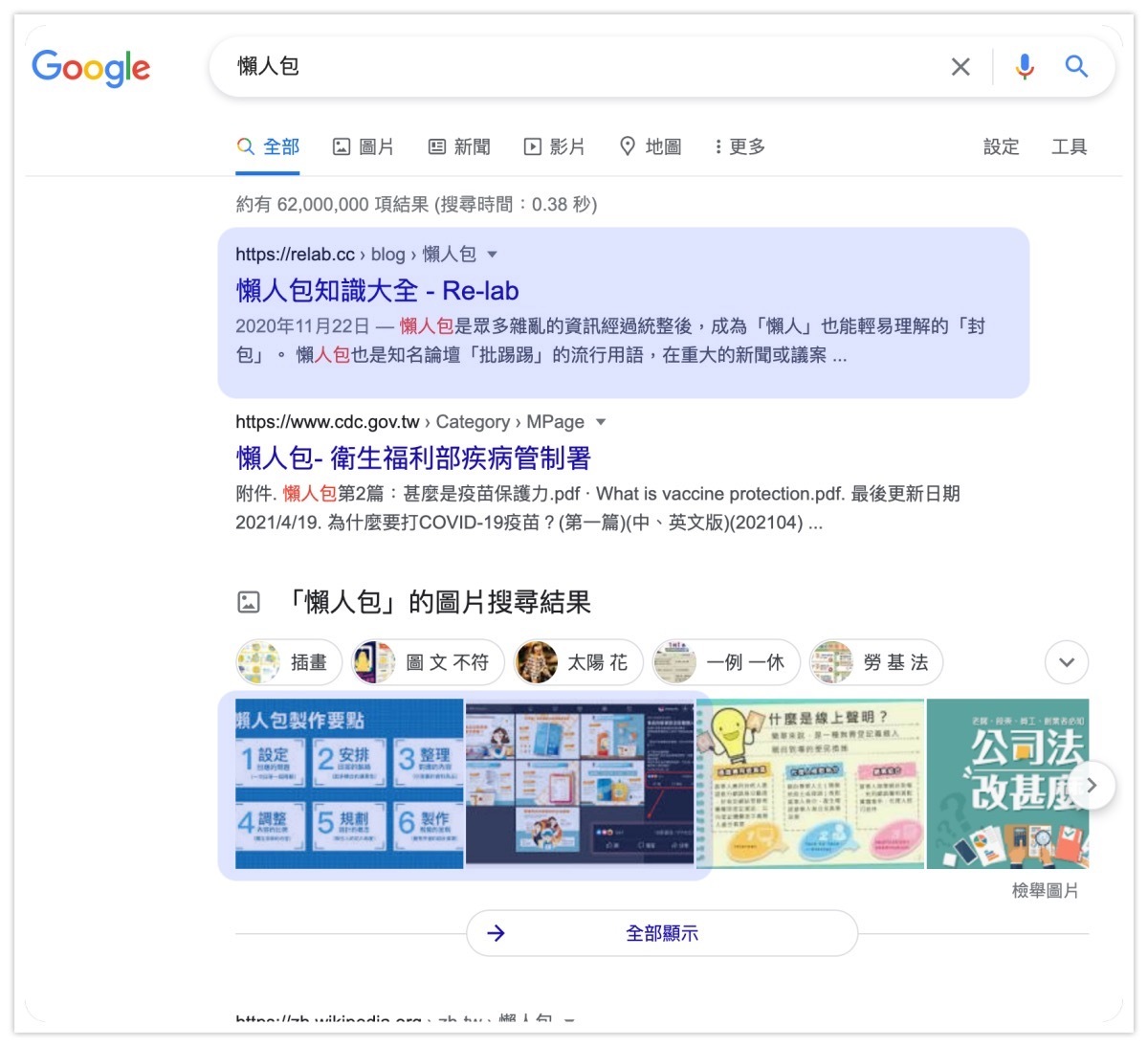Enable the 太陽花 image filter
The height and width of the screenshot is (1047, 1148).
[577, 662]
